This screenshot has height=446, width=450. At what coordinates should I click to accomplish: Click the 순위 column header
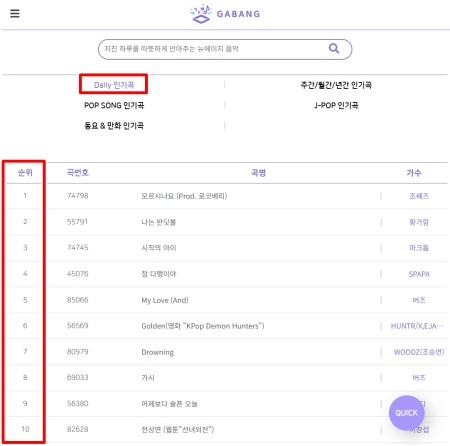(x=25, y=173)
